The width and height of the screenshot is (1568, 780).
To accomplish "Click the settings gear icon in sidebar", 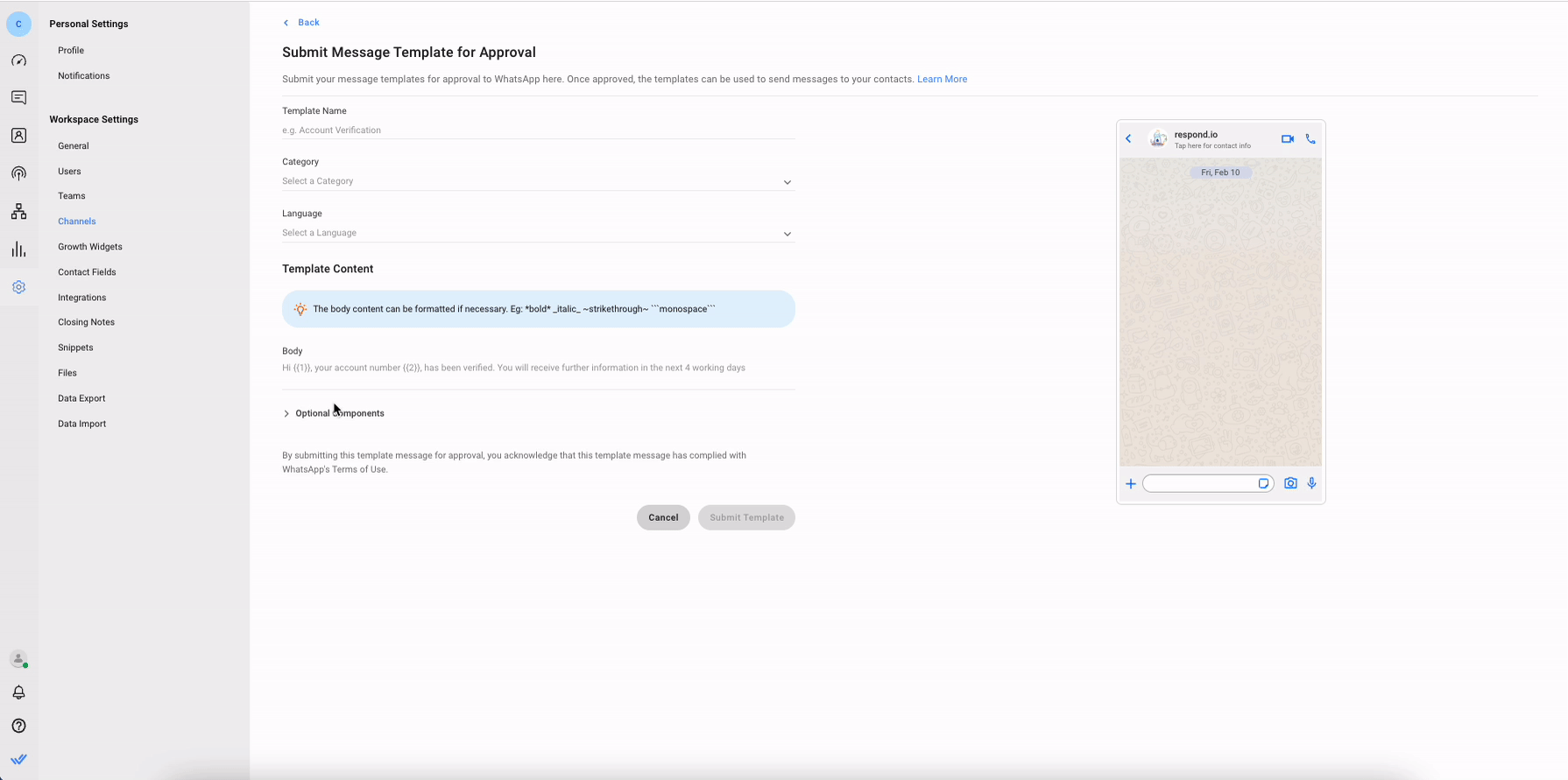I will click(18, 287).
